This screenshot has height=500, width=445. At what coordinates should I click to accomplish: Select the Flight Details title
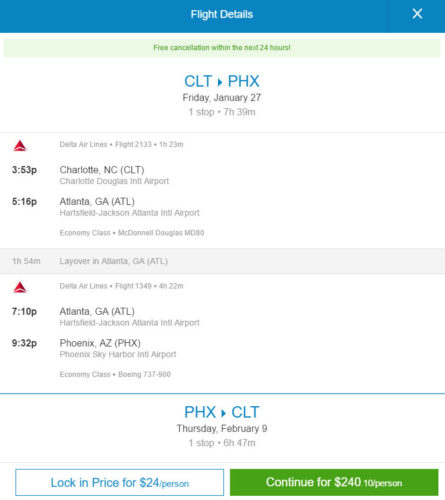(222, 14)
